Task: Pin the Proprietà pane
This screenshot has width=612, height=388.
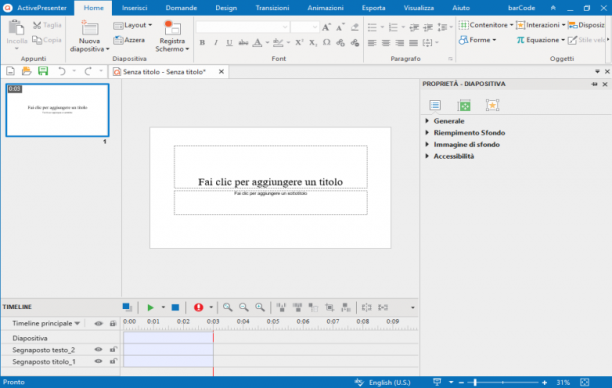Action: click(x=594, y=84)
